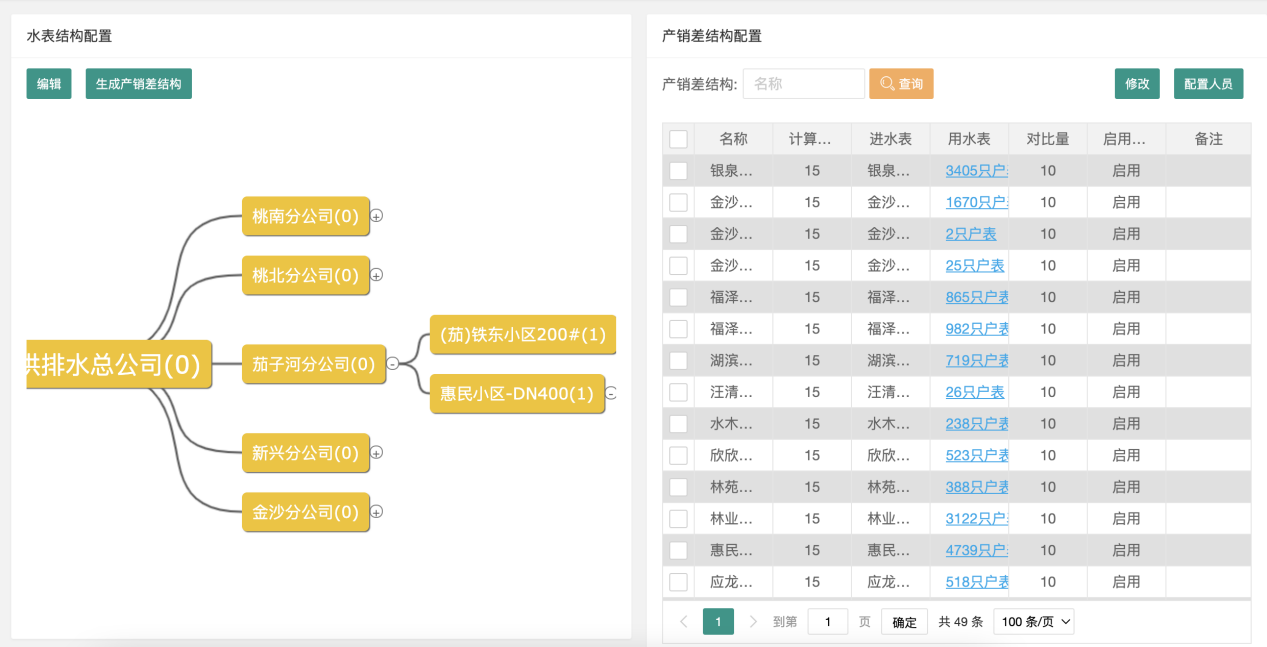Go to the next page arrow
Image resolution: width=1267 pixels, height=647 pixels.
point(753,622)
